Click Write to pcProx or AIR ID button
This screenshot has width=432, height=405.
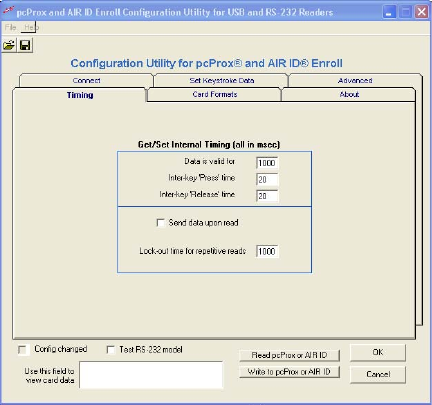tap(289, 372)
